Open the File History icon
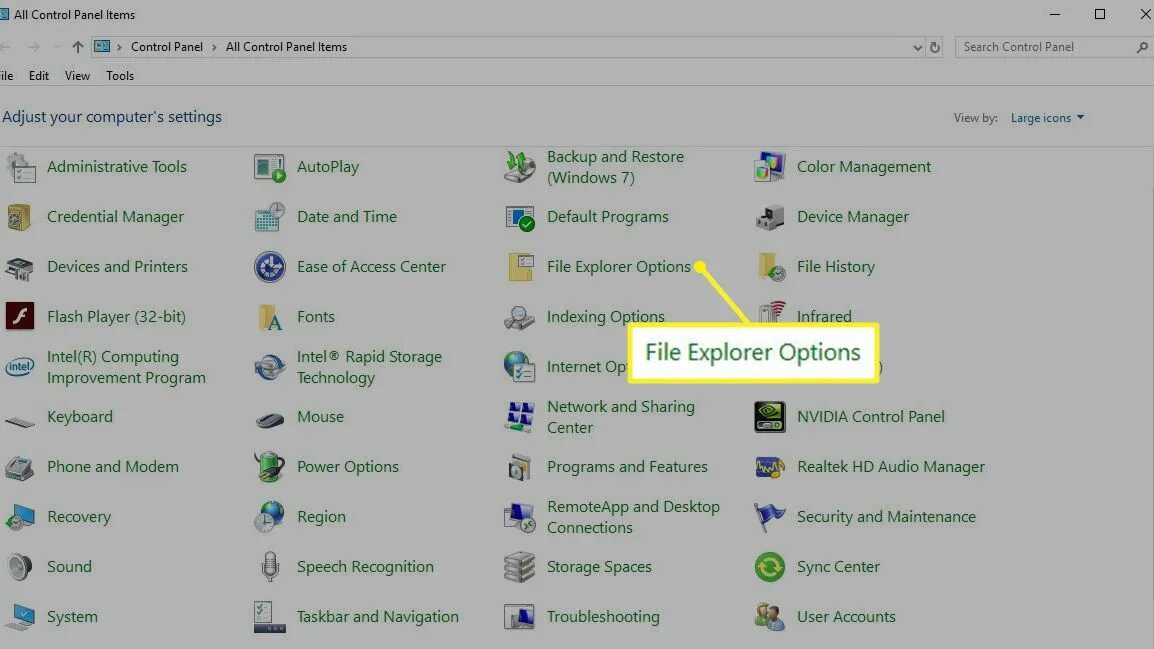The image size is (1154, 649). pyautogui.click(x=771, y=267)
